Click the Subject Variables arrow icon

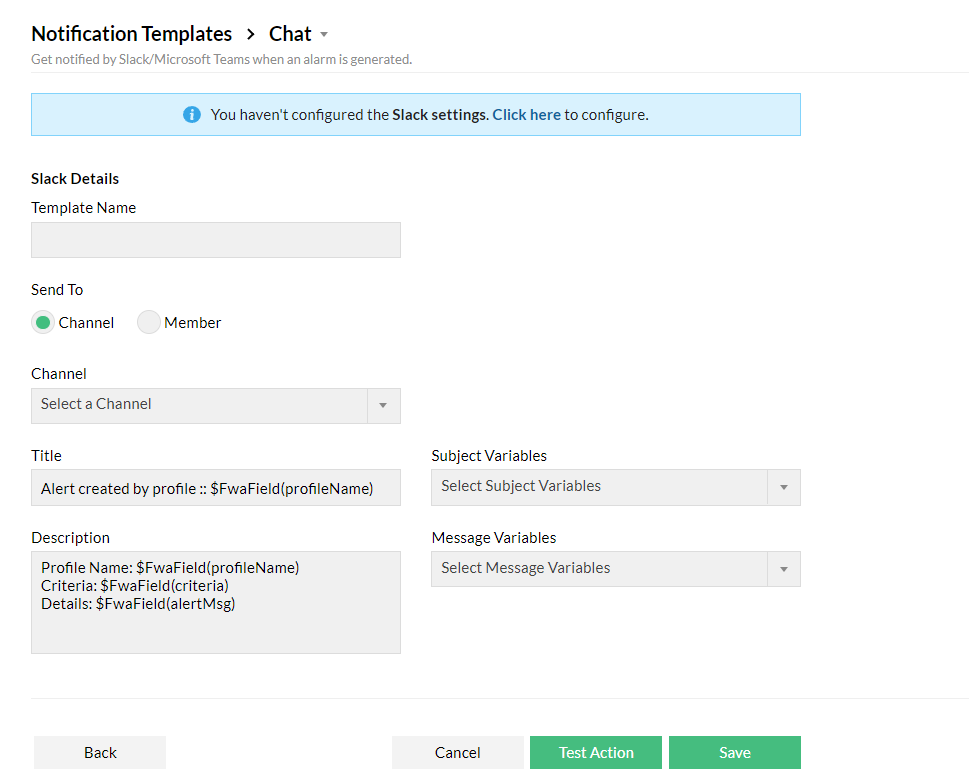click(x=784, y=488)
